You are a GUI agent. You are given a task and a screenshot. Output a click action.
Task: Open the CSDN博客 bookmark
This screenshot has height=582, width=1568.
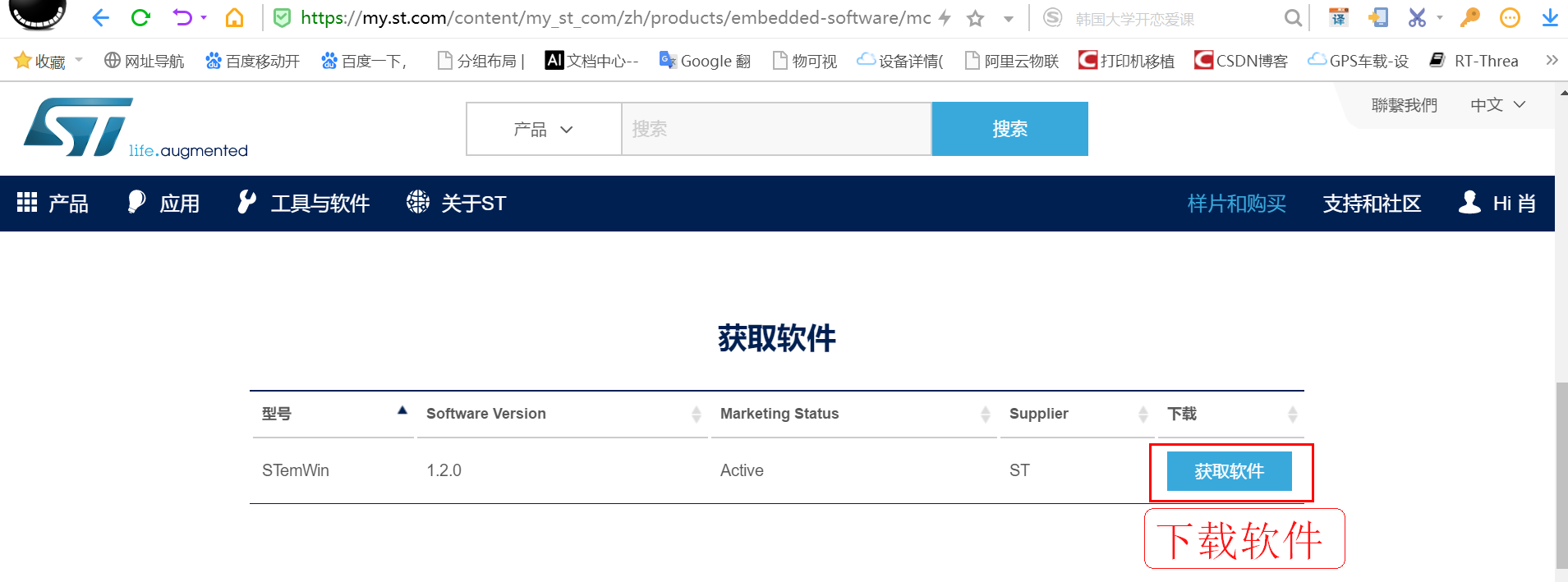1241,61
